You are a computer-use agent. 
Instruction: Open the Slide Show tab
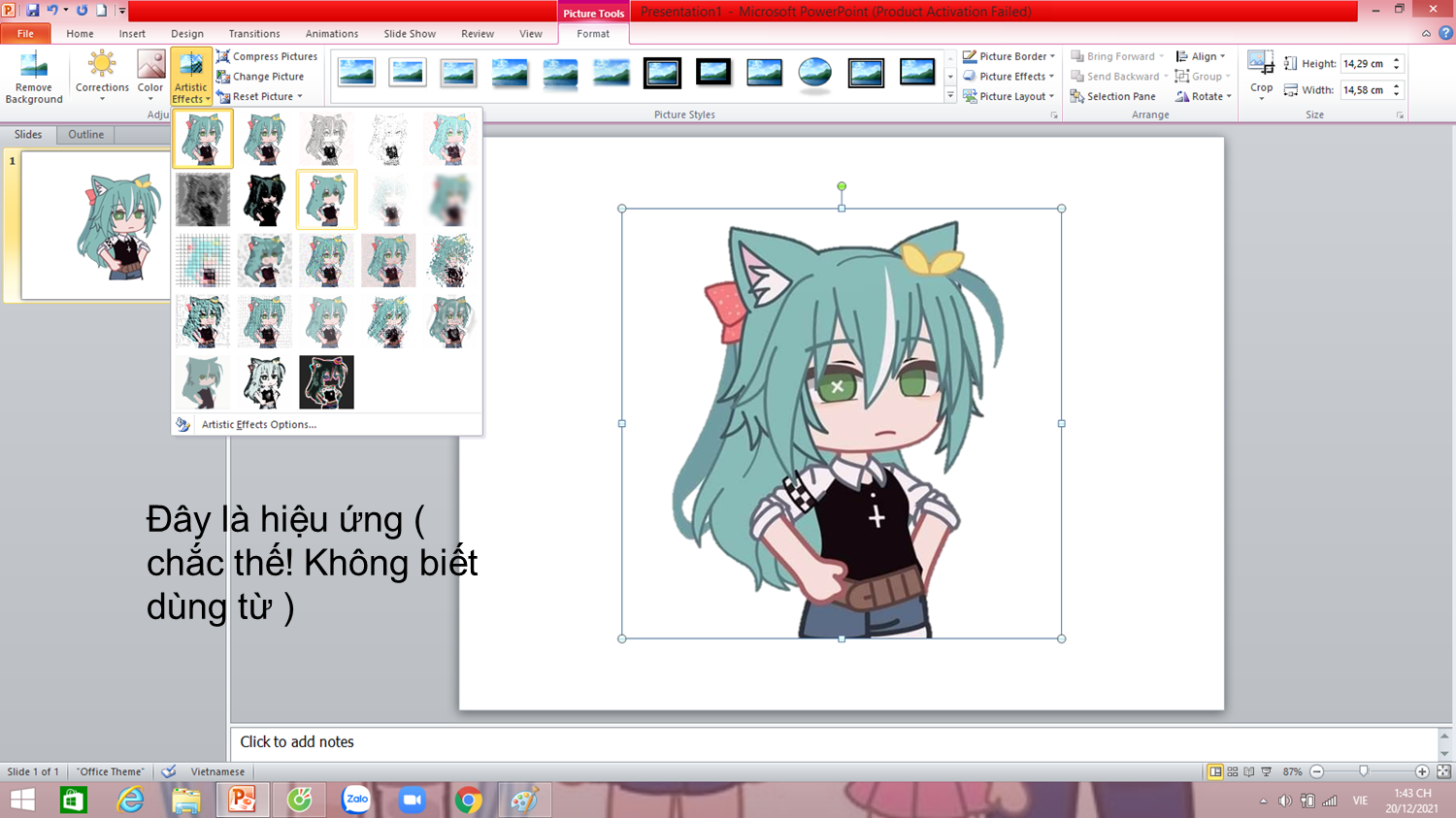[x=410, y=34]
